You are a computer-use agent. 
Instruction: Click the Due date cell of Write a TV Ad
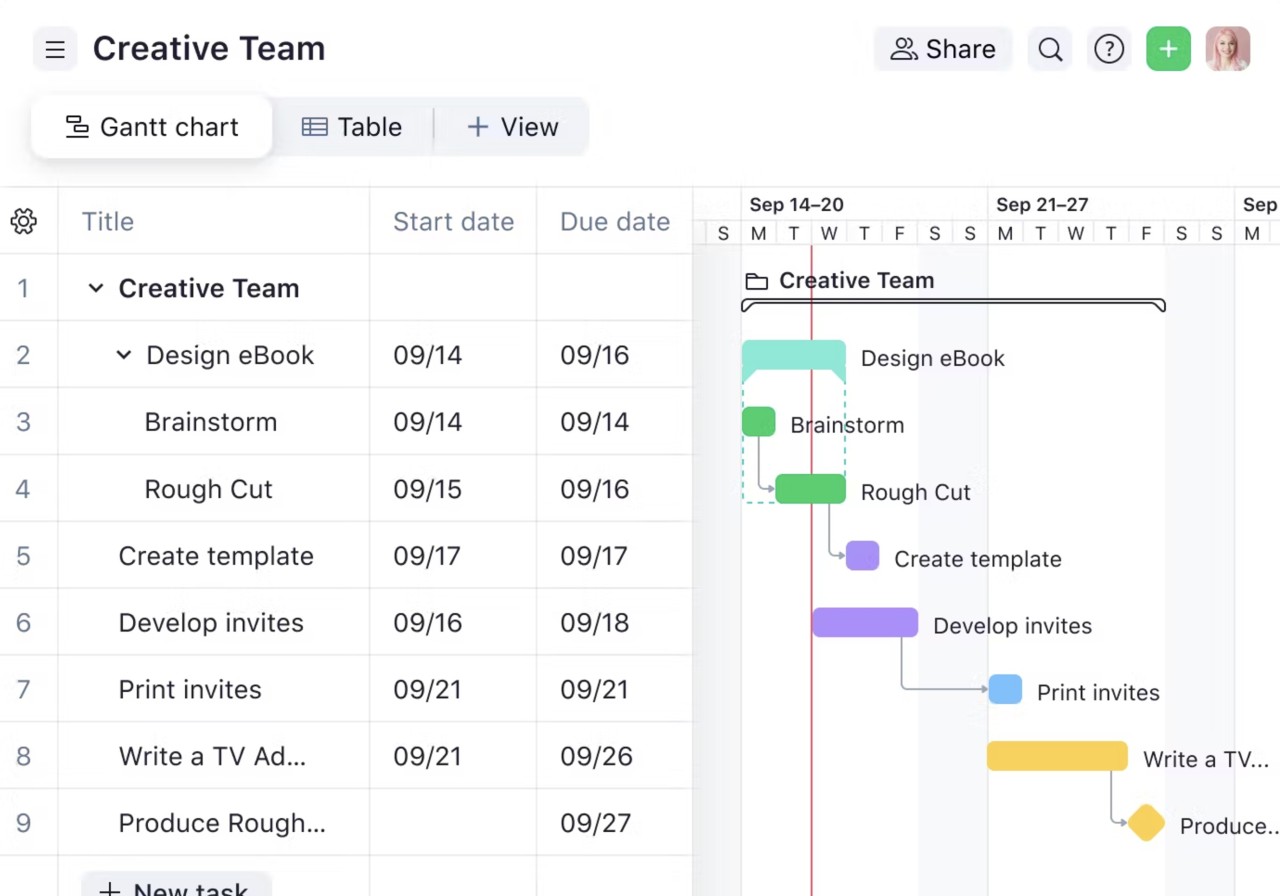pyautogui.click(x=596, y=756)
